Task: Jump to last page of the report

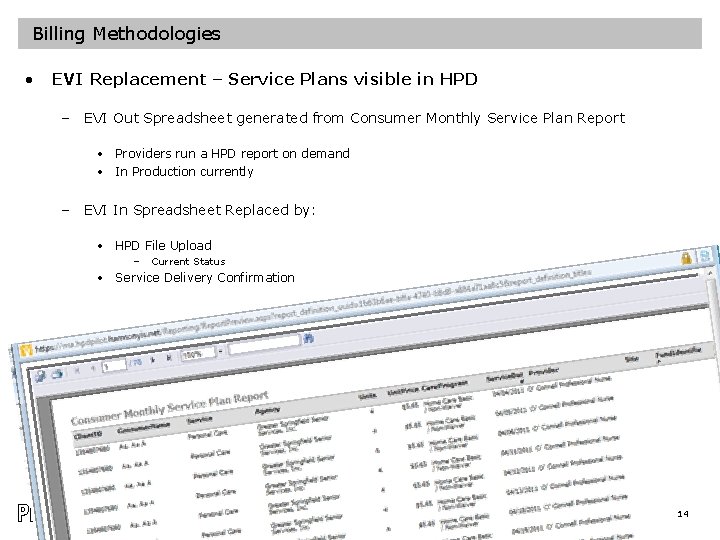Action: pos(169,358)
